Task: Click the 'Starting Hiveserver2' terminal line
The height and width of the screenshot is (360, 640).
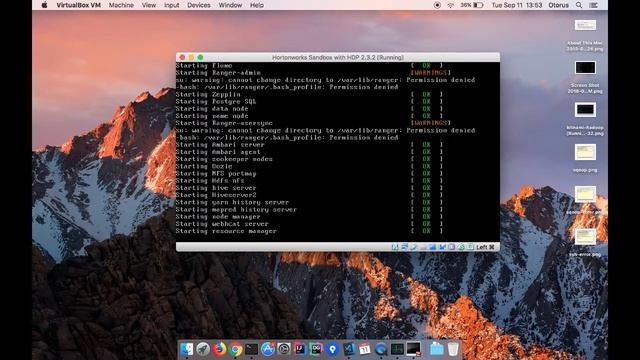Action: point(216,195)
